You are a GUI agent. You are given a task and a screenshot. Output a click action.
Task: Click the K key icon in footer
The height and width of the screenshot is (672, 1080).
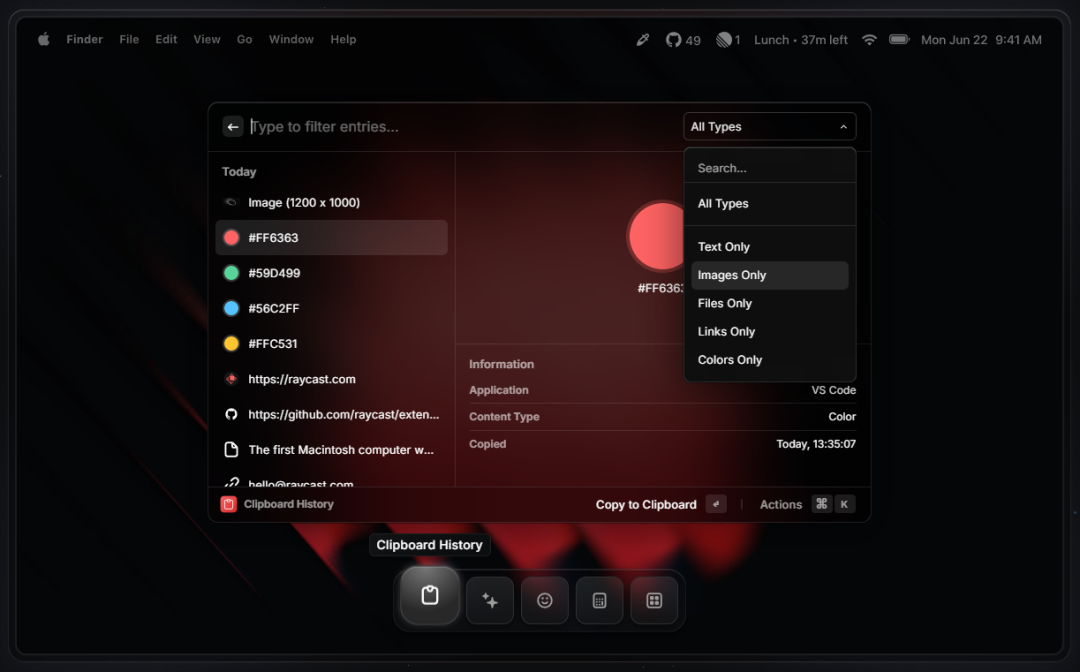pyautogui.click(x=844, y=504)
